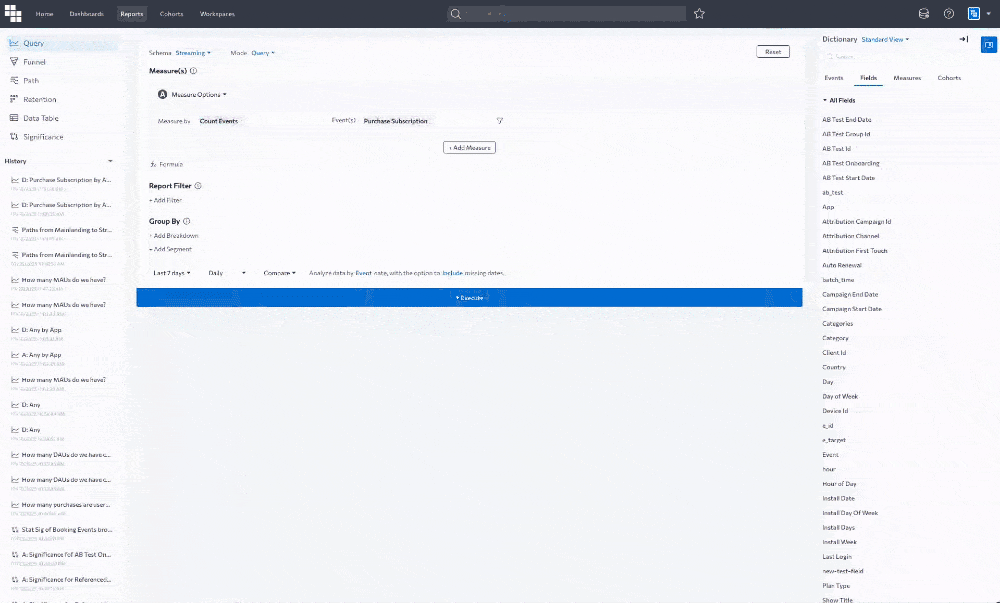Click the Dictionary search field

890,57
